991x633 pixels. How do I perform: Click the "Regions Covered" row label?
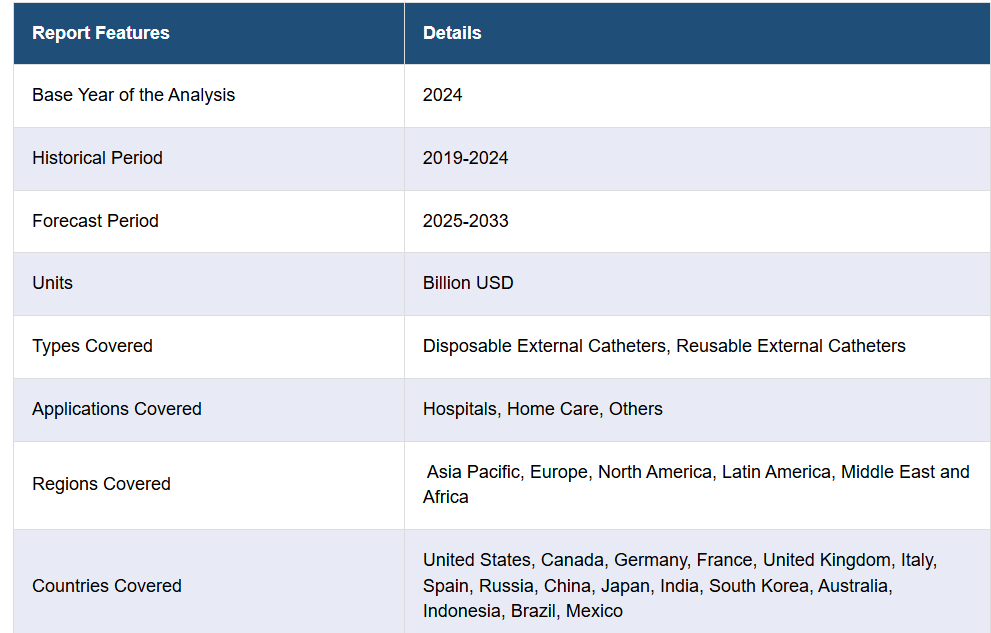tap(101, 484)
